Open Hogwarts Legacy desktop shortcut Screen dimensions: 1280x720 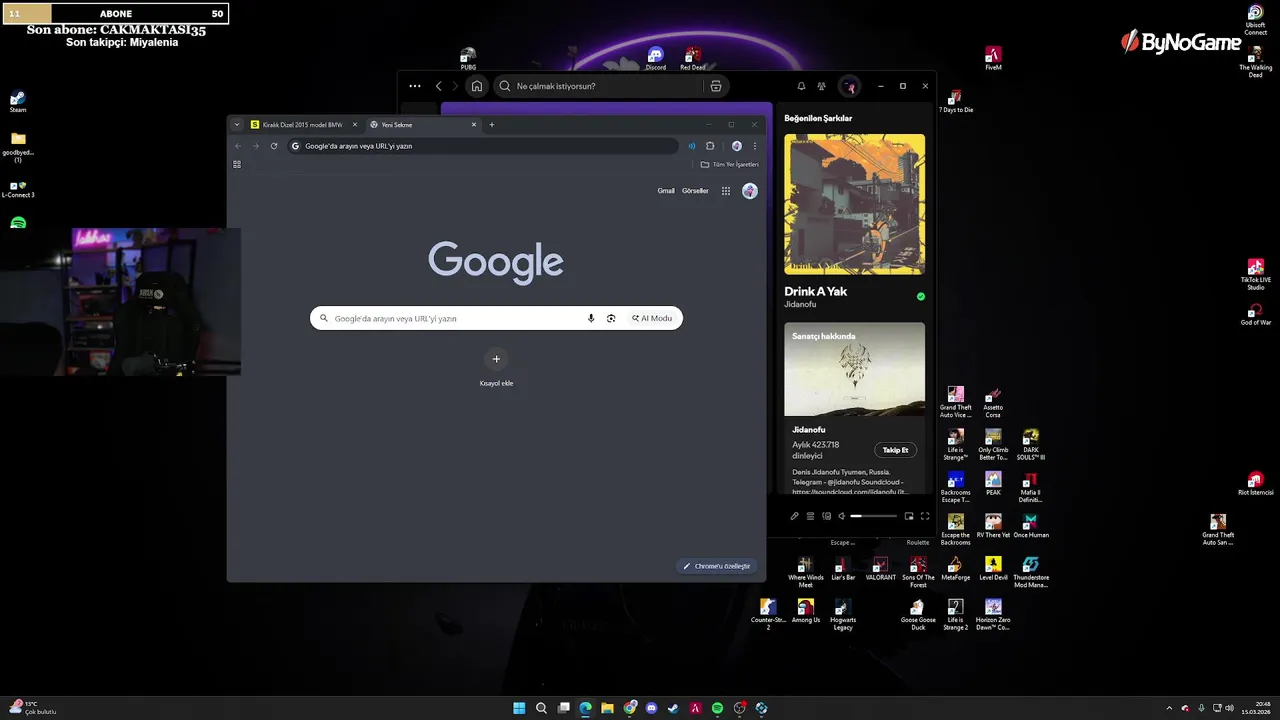click(843, 614)
